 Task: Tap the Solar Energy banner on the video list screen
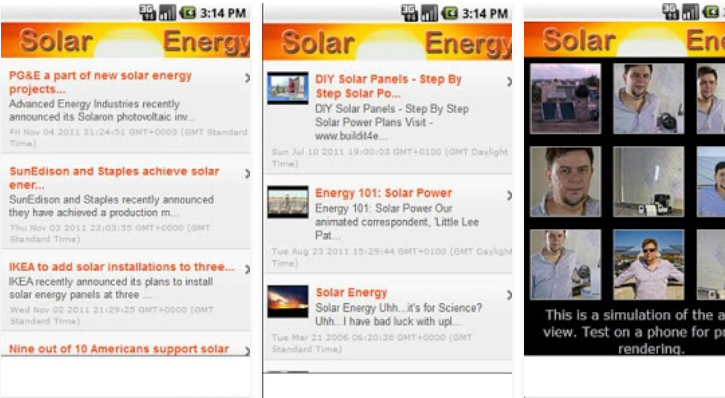387,42
